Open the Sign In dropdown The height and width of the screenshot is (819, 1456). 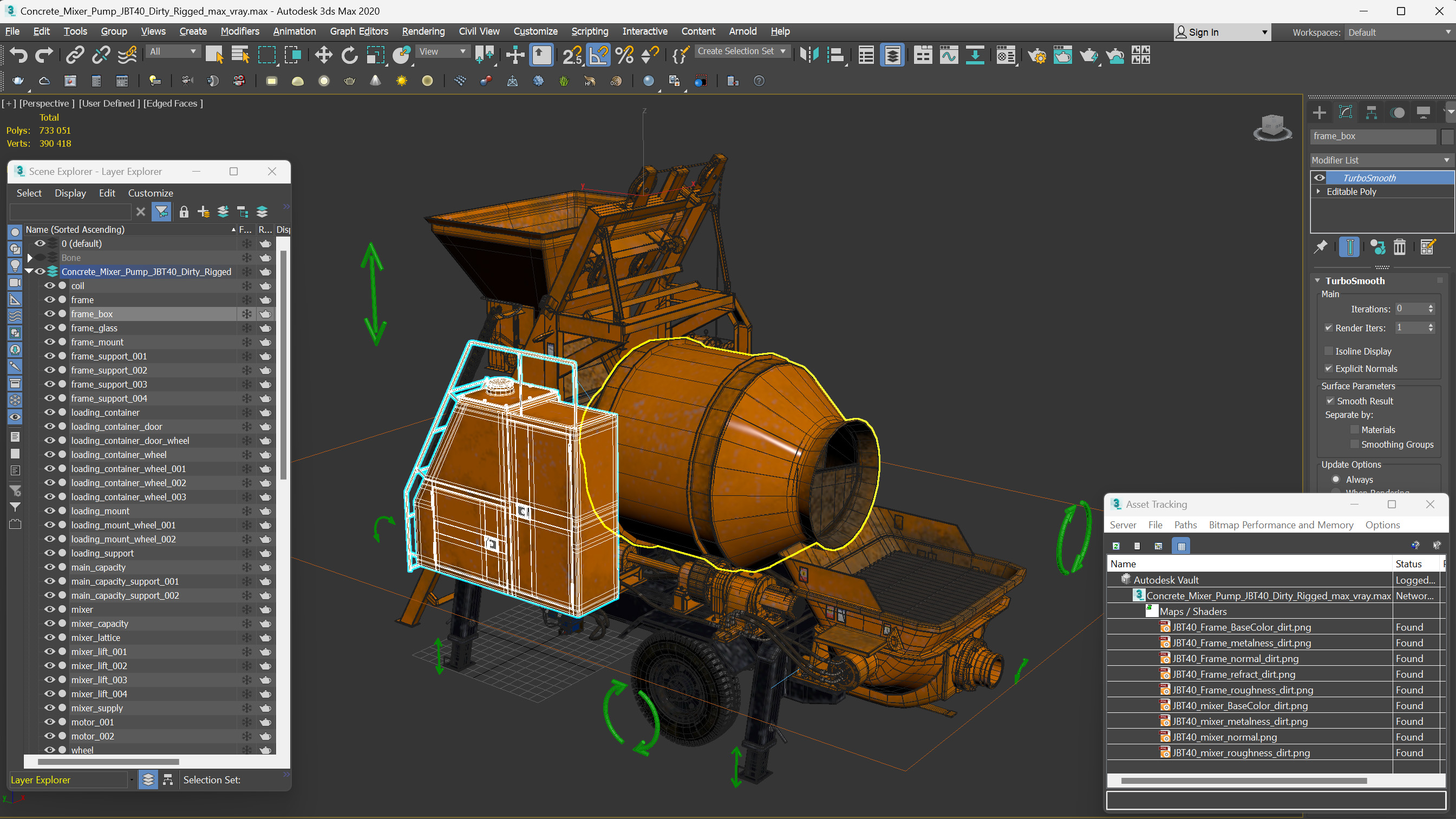[1222, 32]
